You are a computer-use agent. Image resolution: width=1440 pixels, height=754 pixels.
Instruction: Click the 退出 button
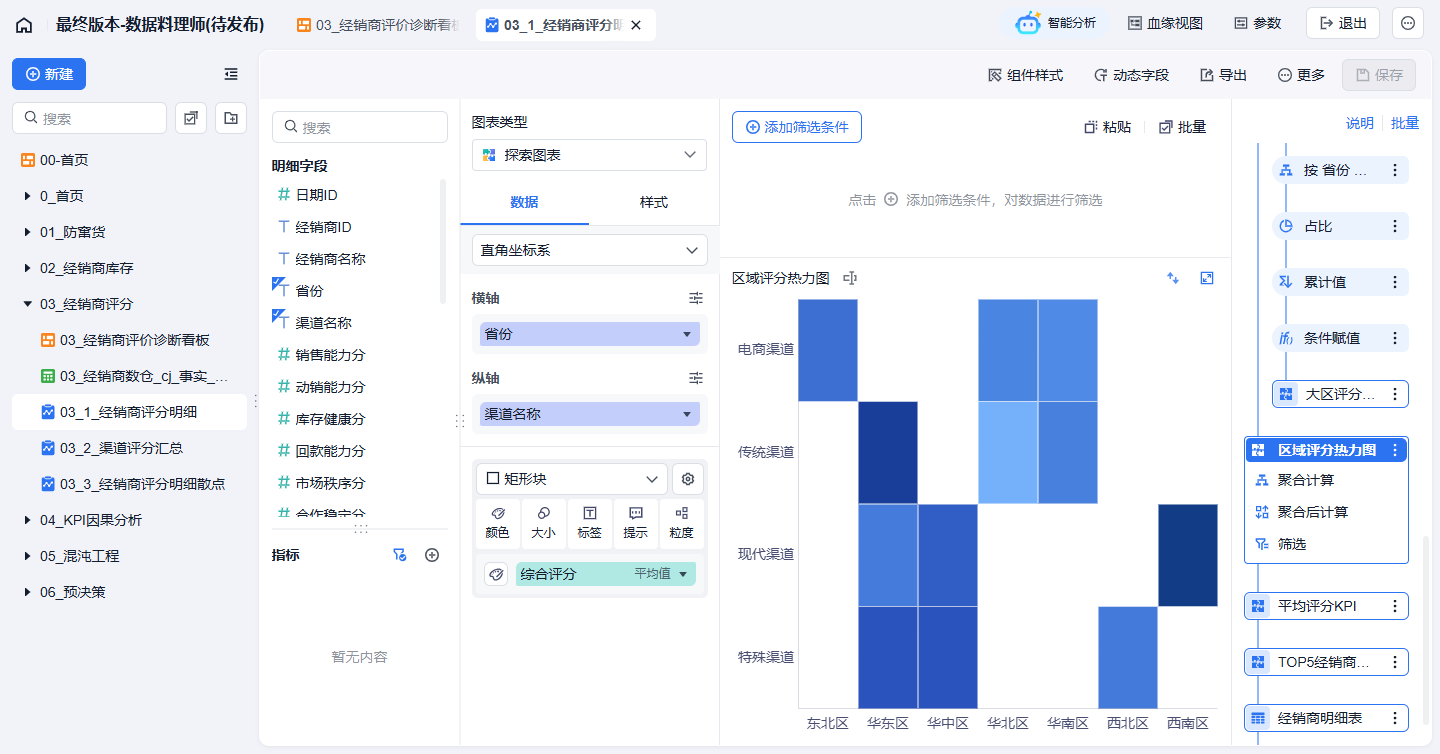pyautogui.click(x=1343, y=23)
